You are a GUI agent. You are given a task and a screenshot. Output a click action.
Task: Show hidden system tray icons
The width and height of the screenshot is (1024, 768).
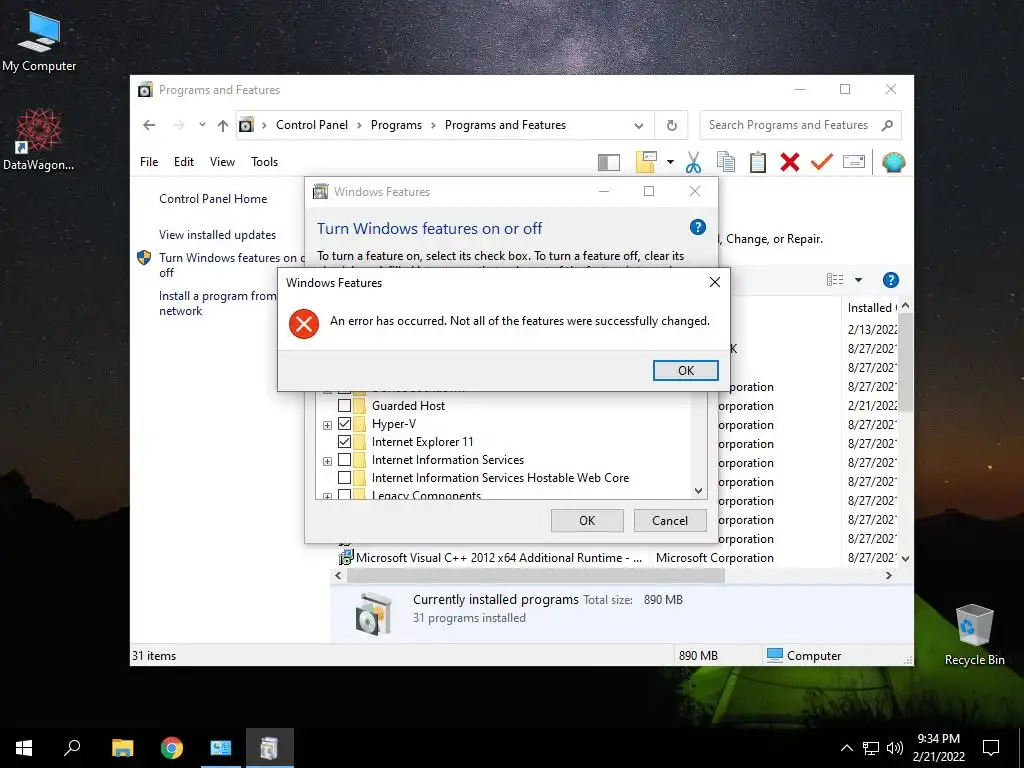point(846,748)
